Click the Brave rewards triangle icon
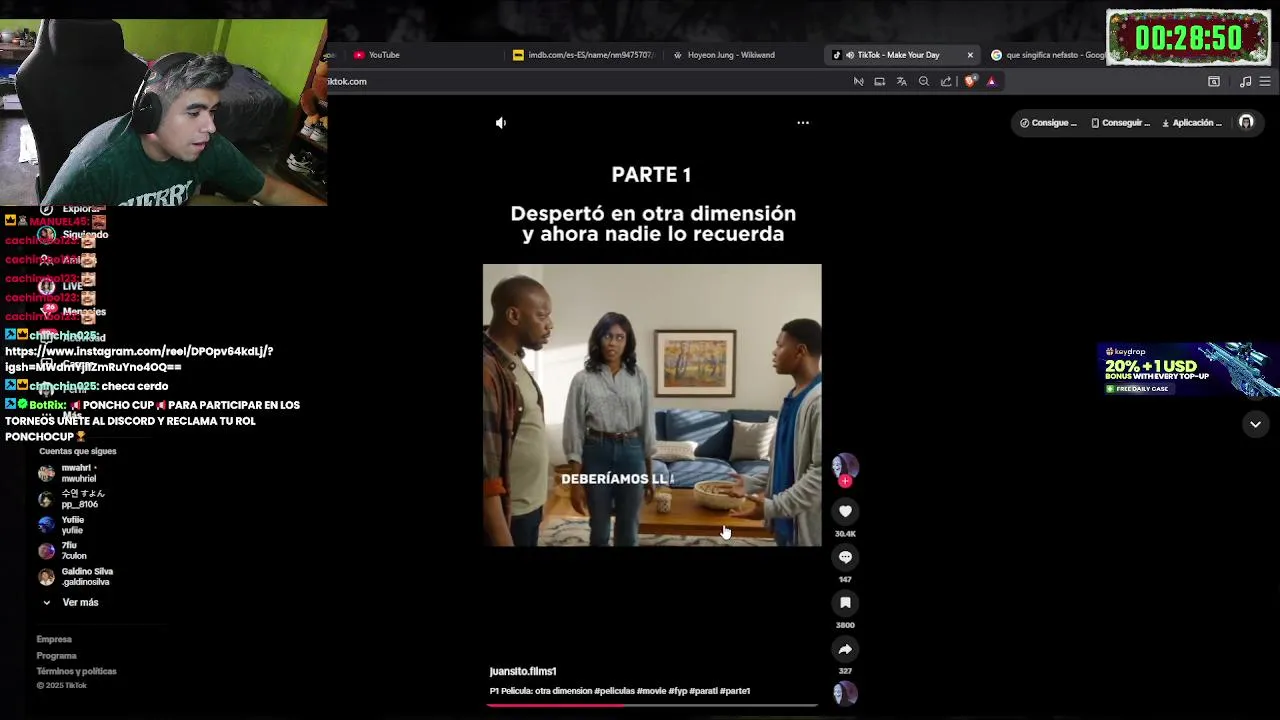The image size is (1280, 720). pos(991,81)
